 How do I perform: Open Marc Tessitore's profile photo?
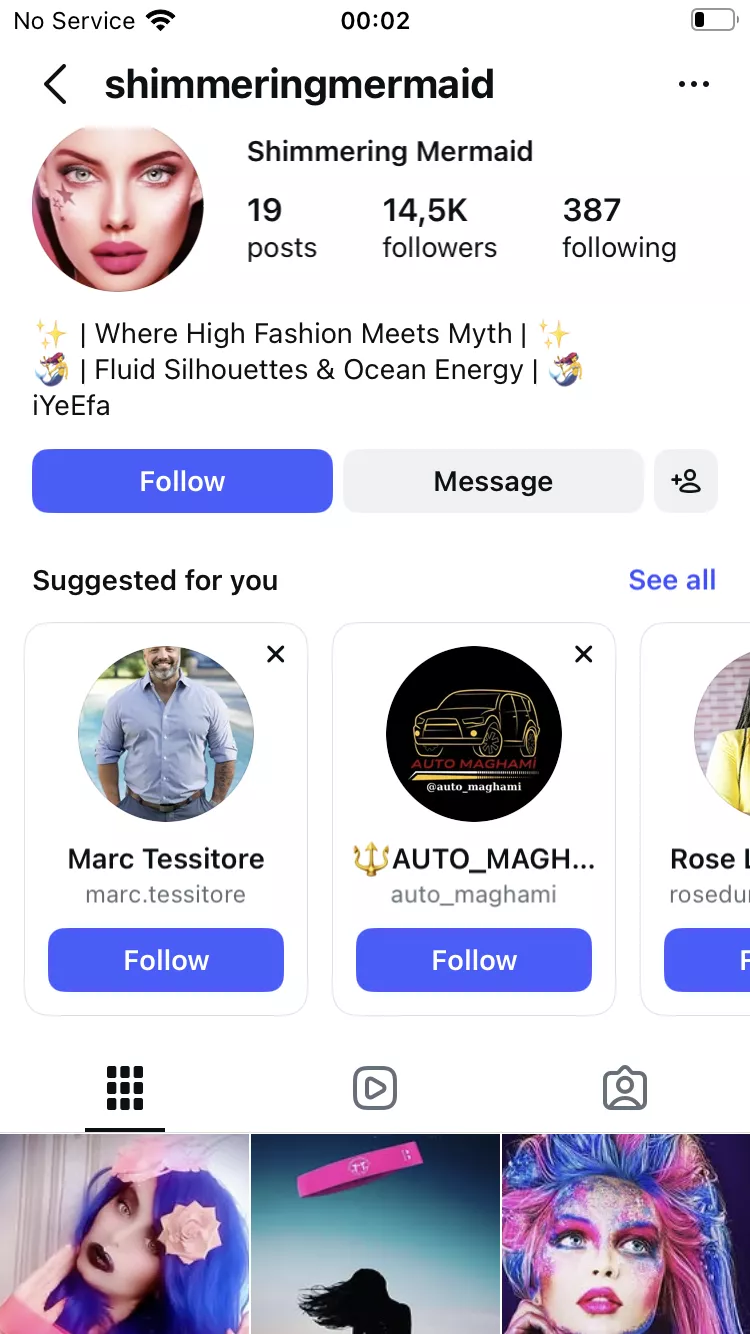(166, 734)
